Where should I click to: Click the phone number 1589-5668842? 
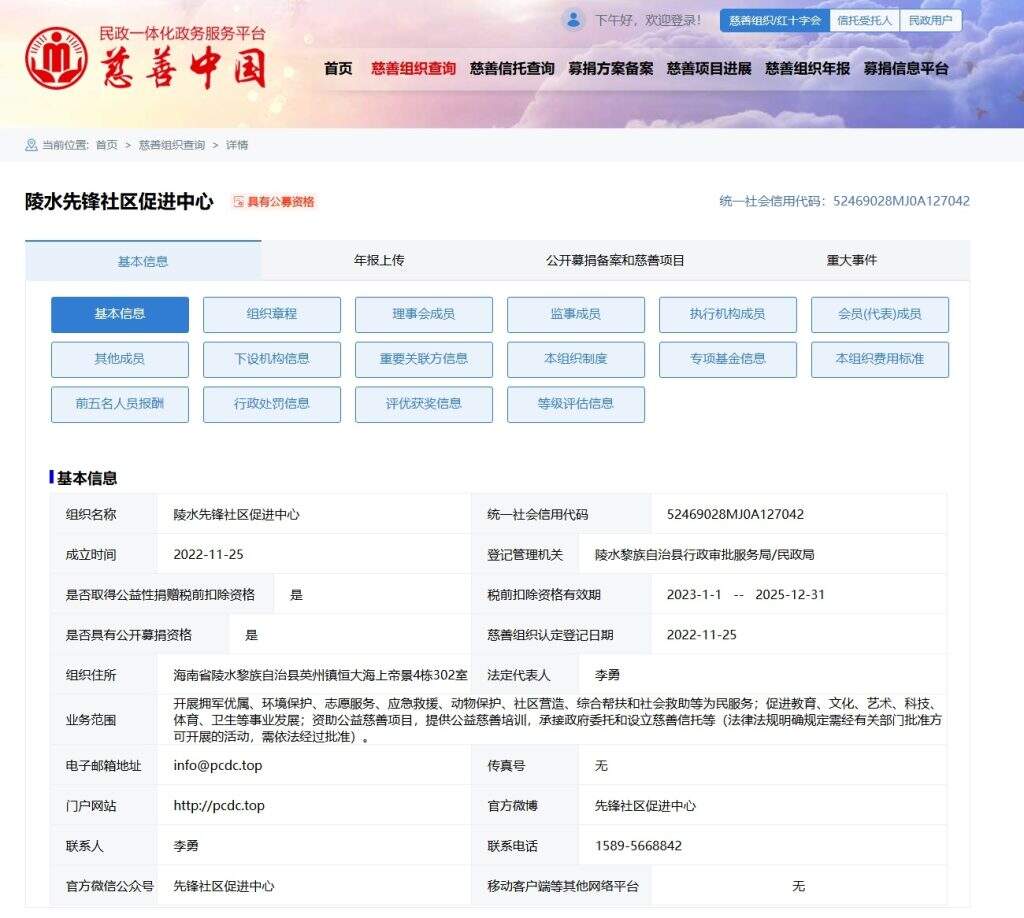(638, 846)
